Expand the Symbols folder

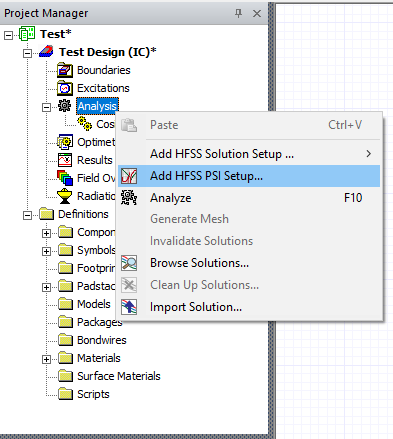(47, 251)
